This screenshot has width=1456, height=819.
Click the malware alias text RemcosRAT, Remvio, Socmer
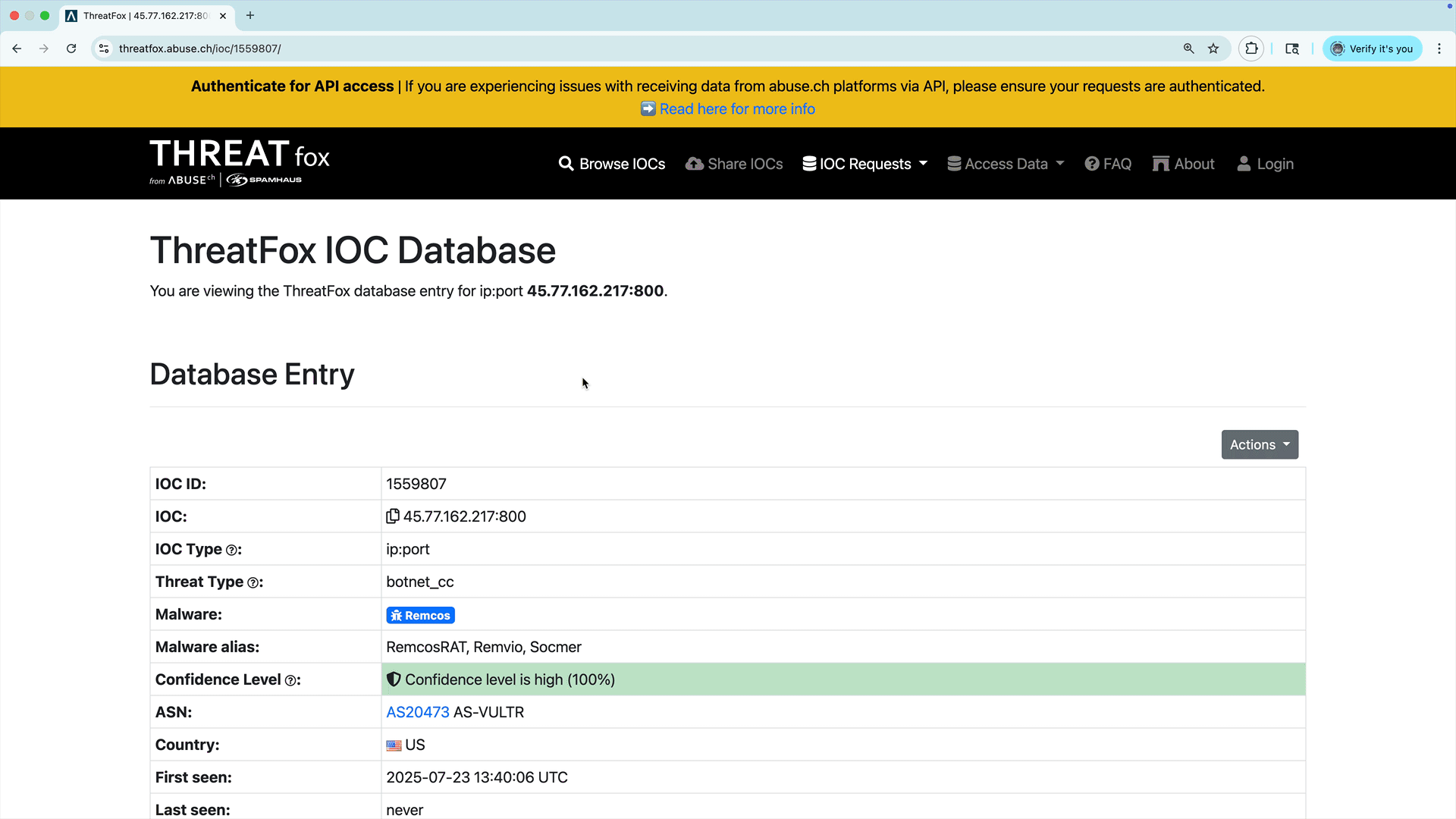click(484, 647)
